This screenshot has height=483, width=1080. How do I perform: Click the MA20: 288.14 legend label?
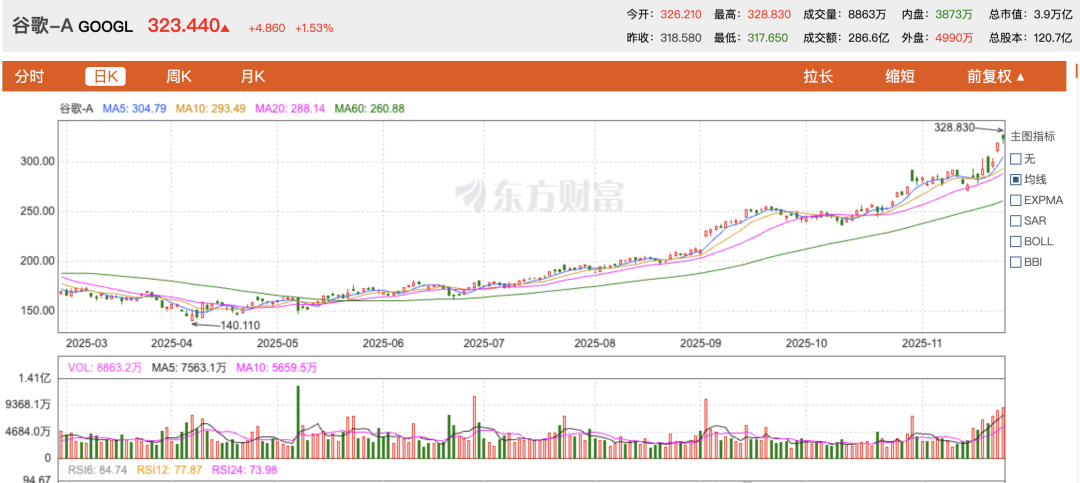point(290,108)
